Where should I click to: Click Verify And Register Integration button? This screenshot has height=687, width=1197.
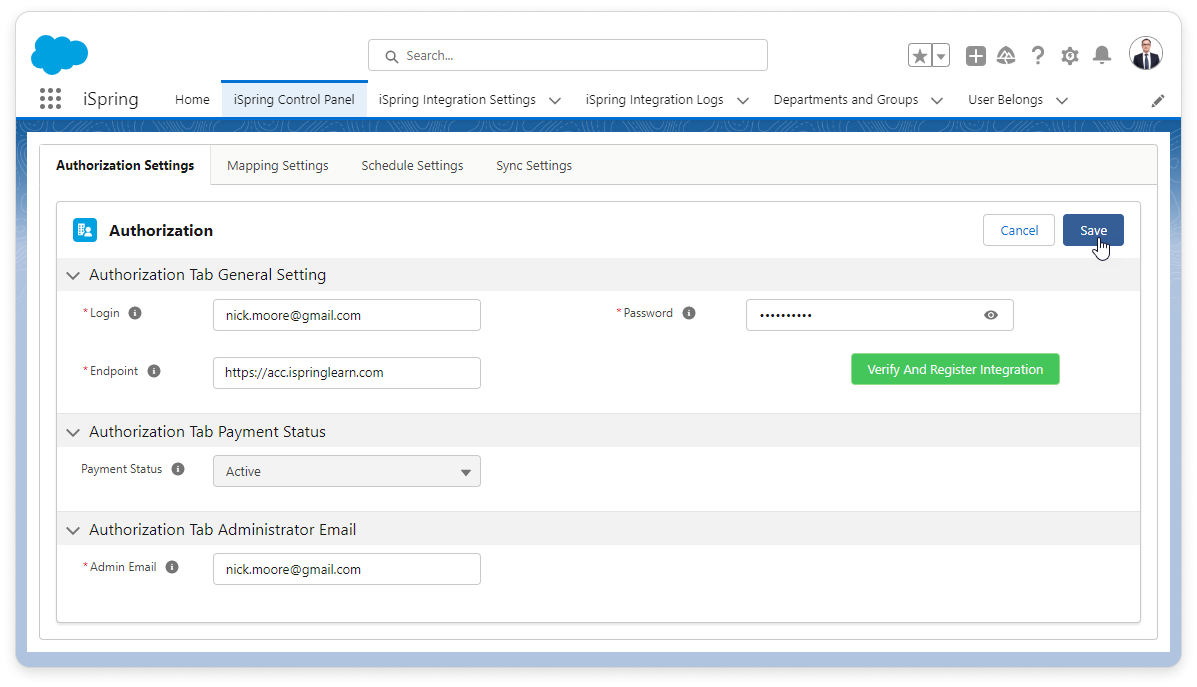(x=955, y=369)
